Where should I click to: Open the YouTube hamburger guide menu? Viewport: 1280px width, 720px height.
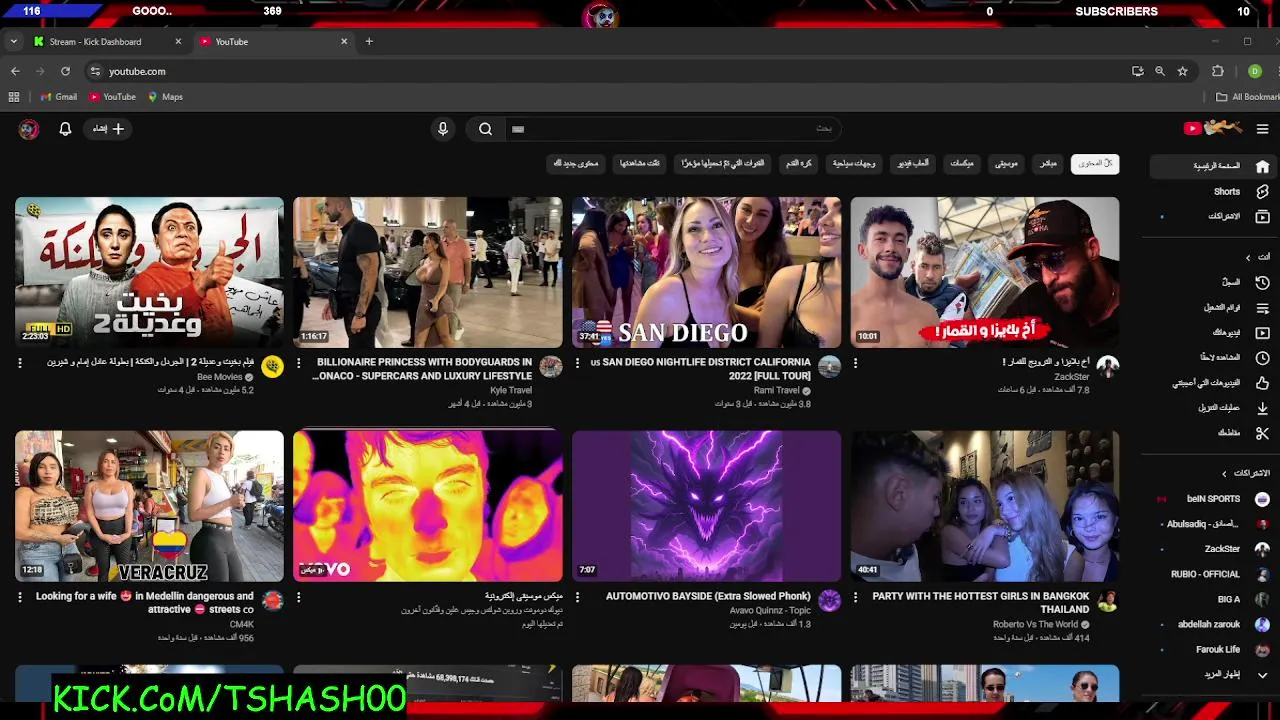(x=1262, y=129)
